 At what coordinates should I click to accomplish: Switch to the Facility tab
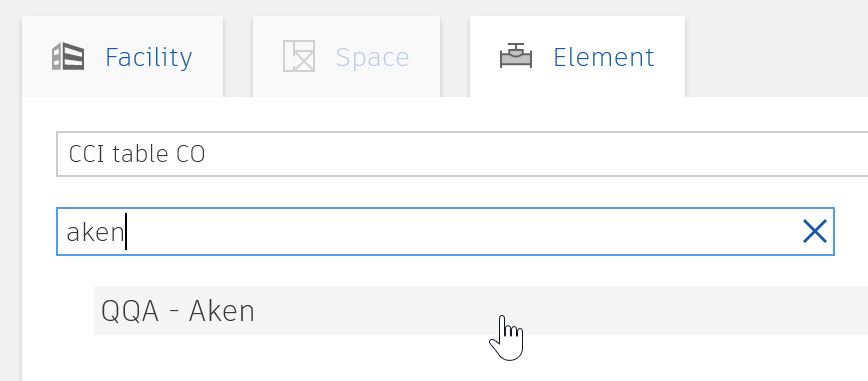tap(122, 56)
